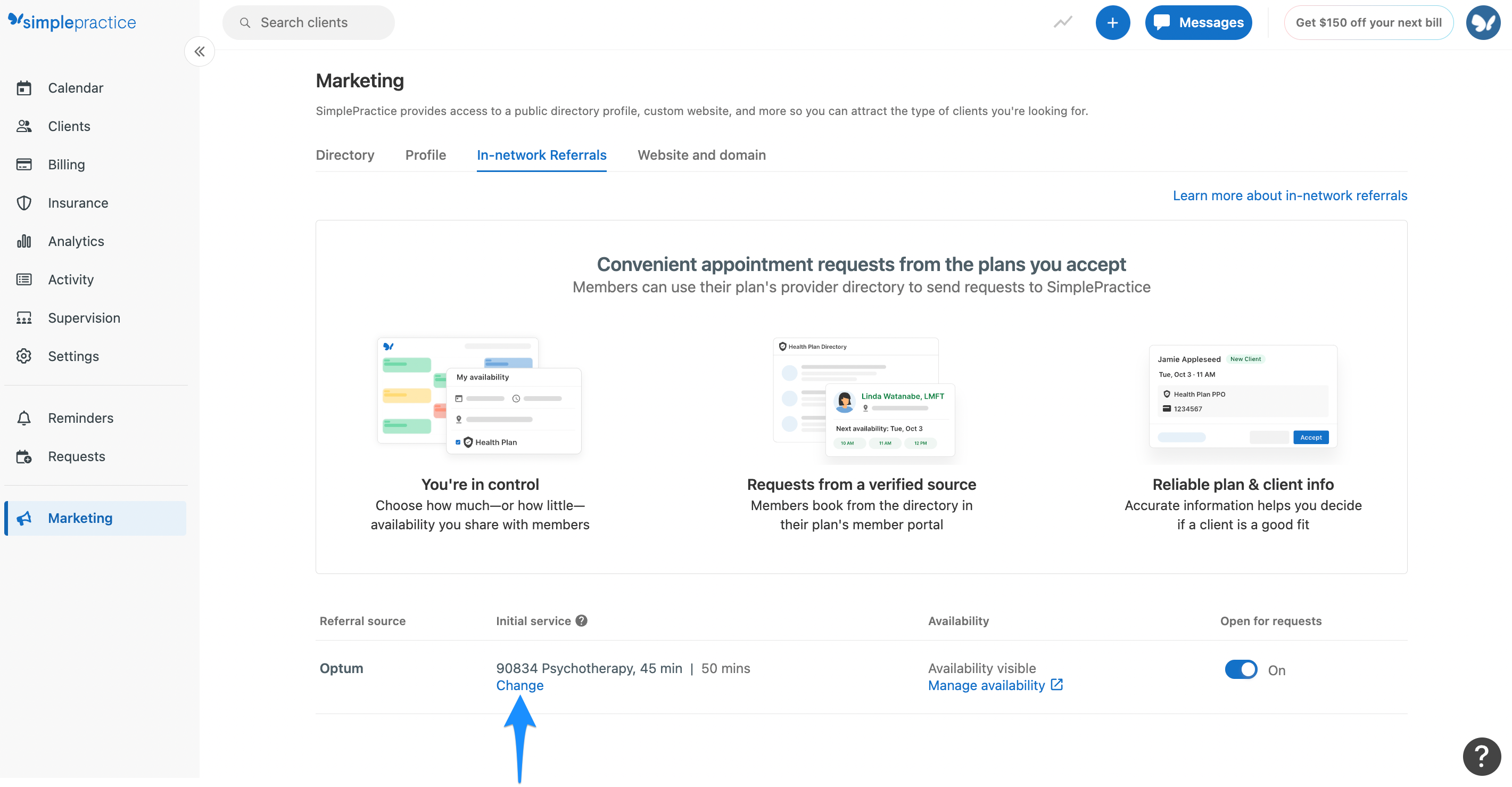Select Settings label in sidebar
This screenshot has height=787, width=1512.
(x=73, y=357)
